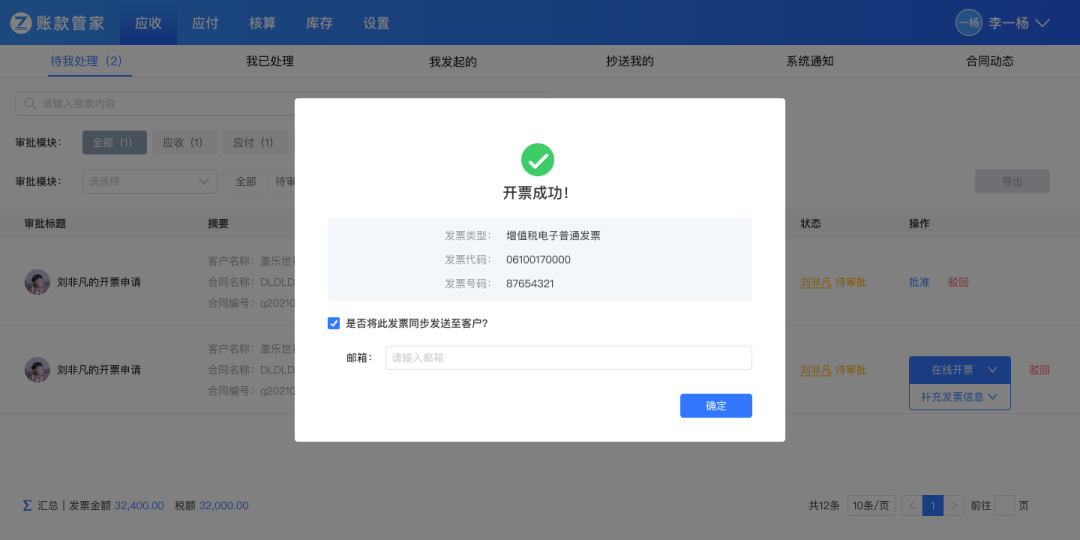This screenshot has height=540, width=1080.
Task: Click invoice code 06100170000
Action: coord(538,260)
